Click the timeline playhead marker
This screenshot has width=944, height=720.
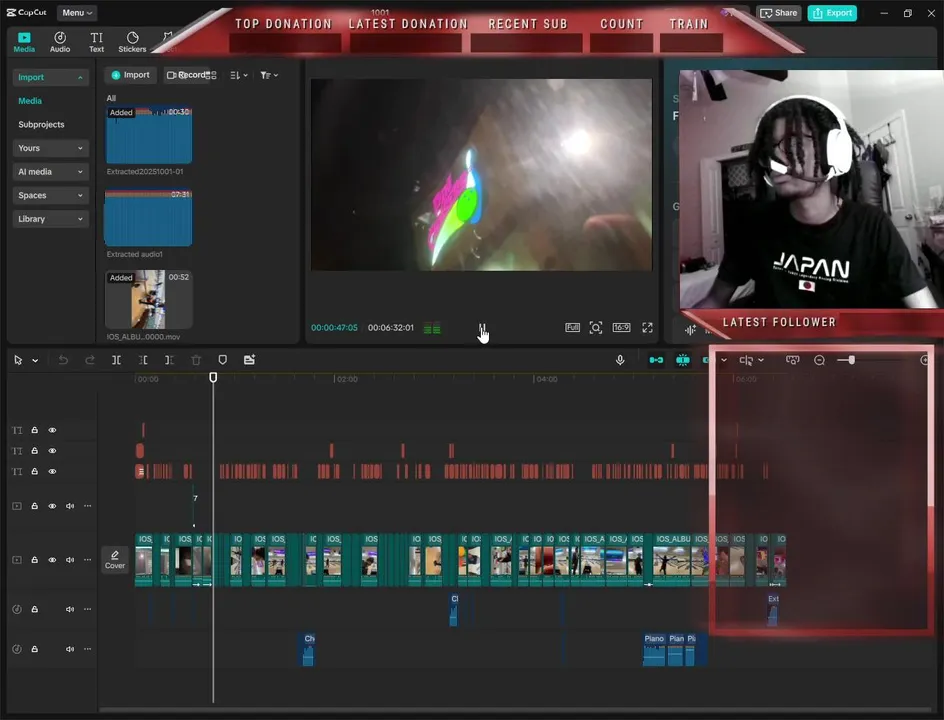tap(213, 377)
